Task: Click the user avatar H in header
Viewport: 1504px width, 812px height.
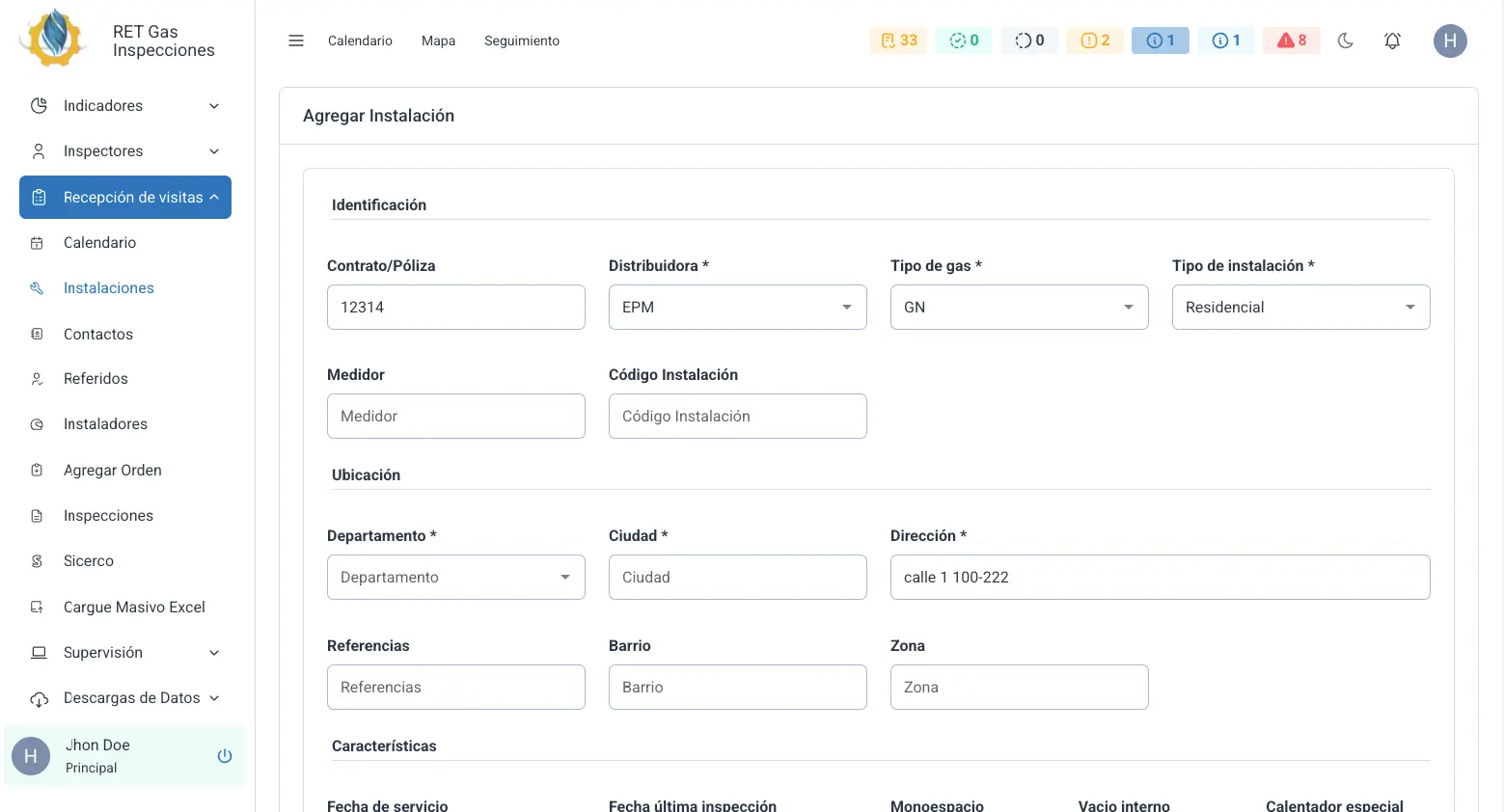Action: 1450,41
